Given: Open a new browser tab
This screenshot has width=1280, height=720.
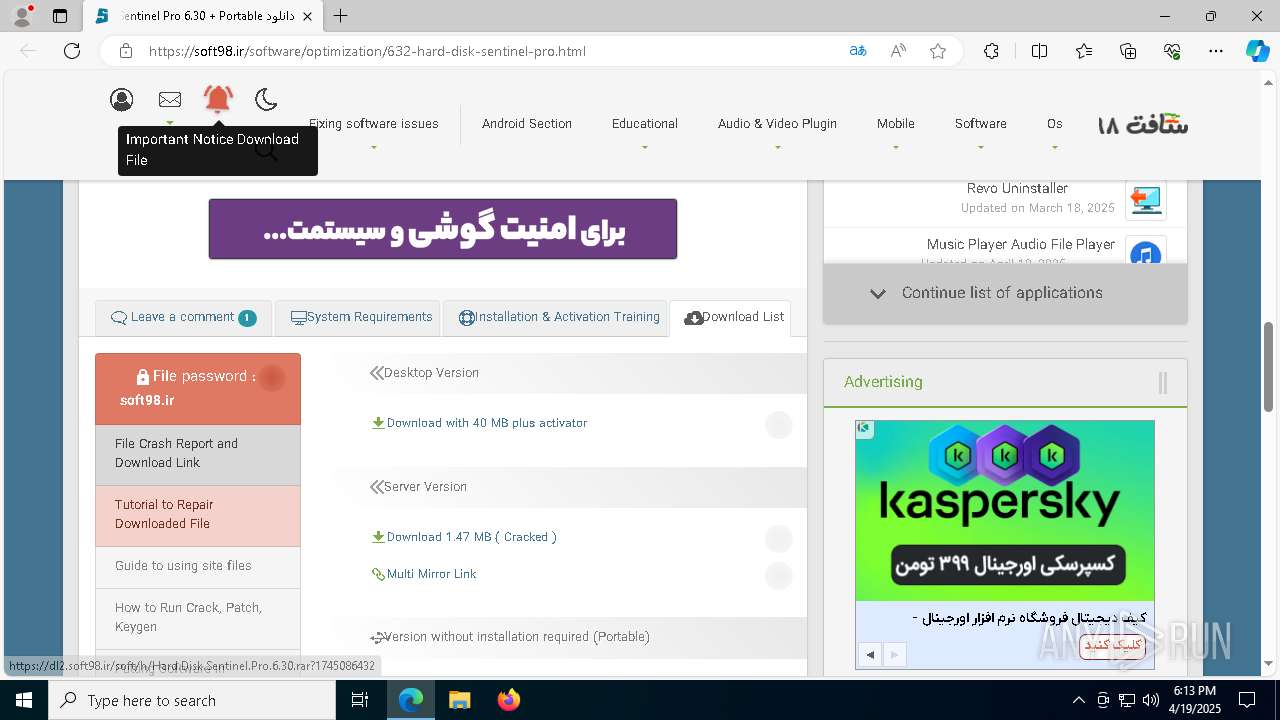Looking at the screenshot, I should 341,16.
